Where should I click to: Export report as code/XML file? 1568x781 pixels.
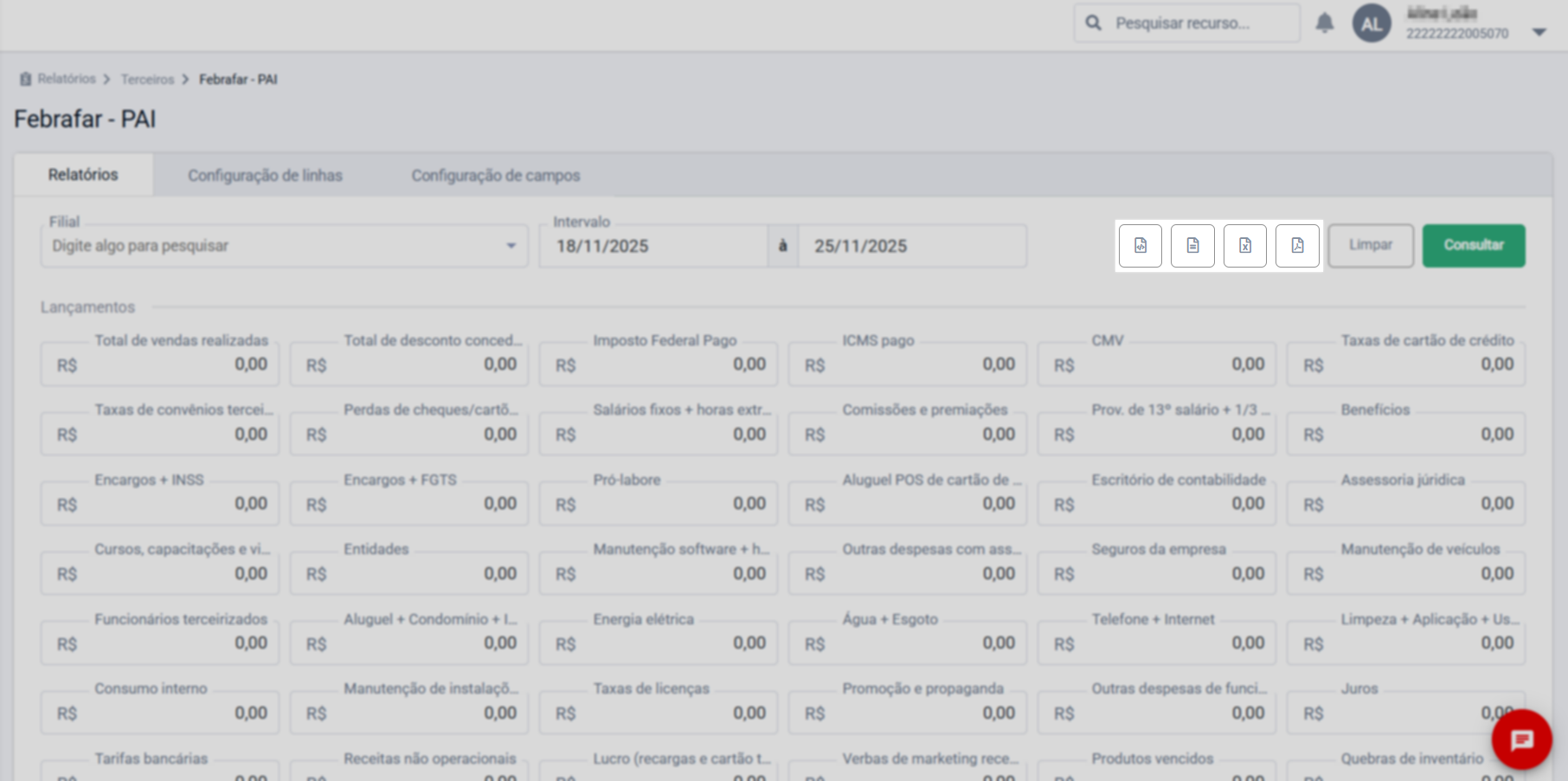pos(1141,246)
